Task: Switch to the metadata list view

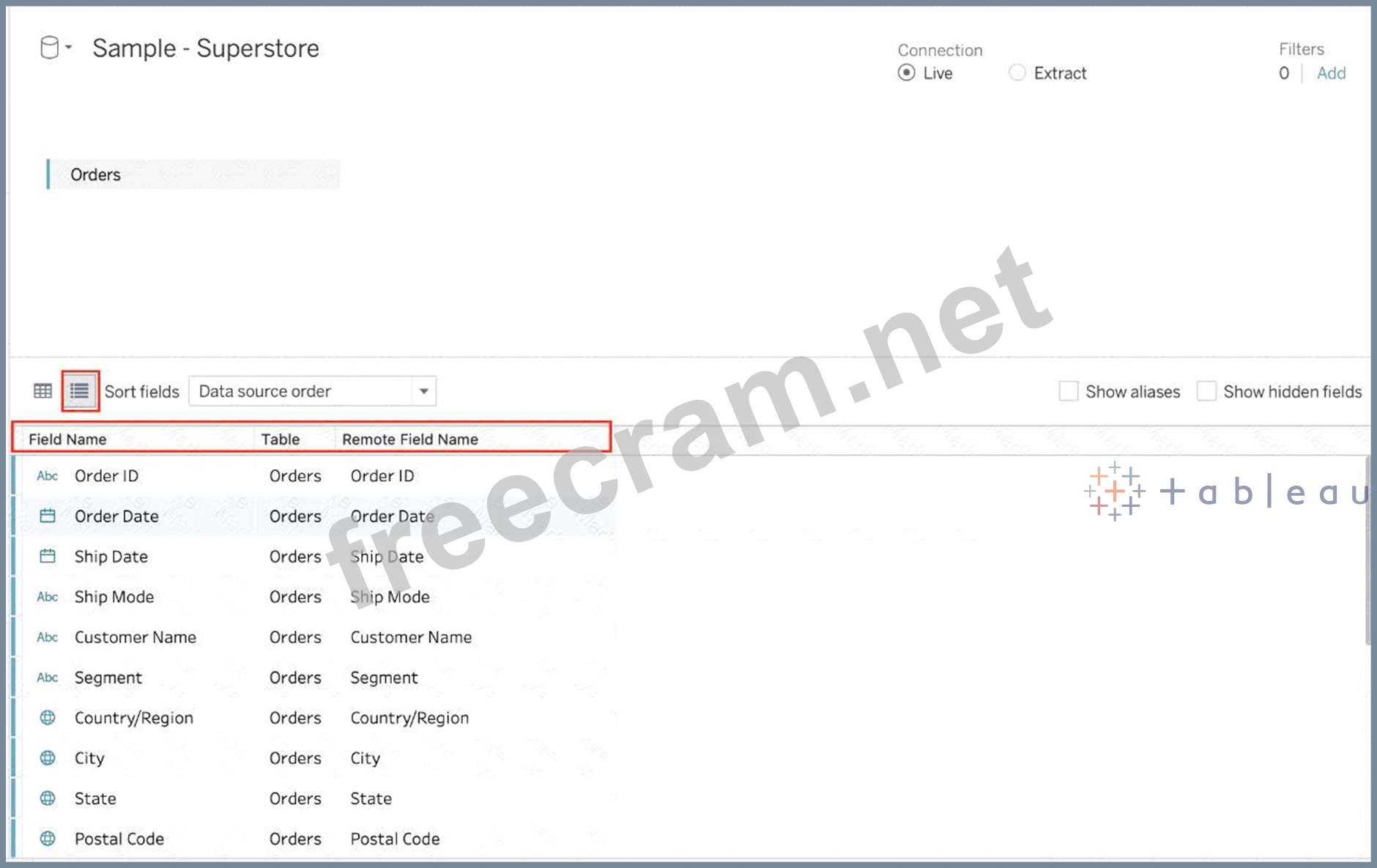Action: 80,391
